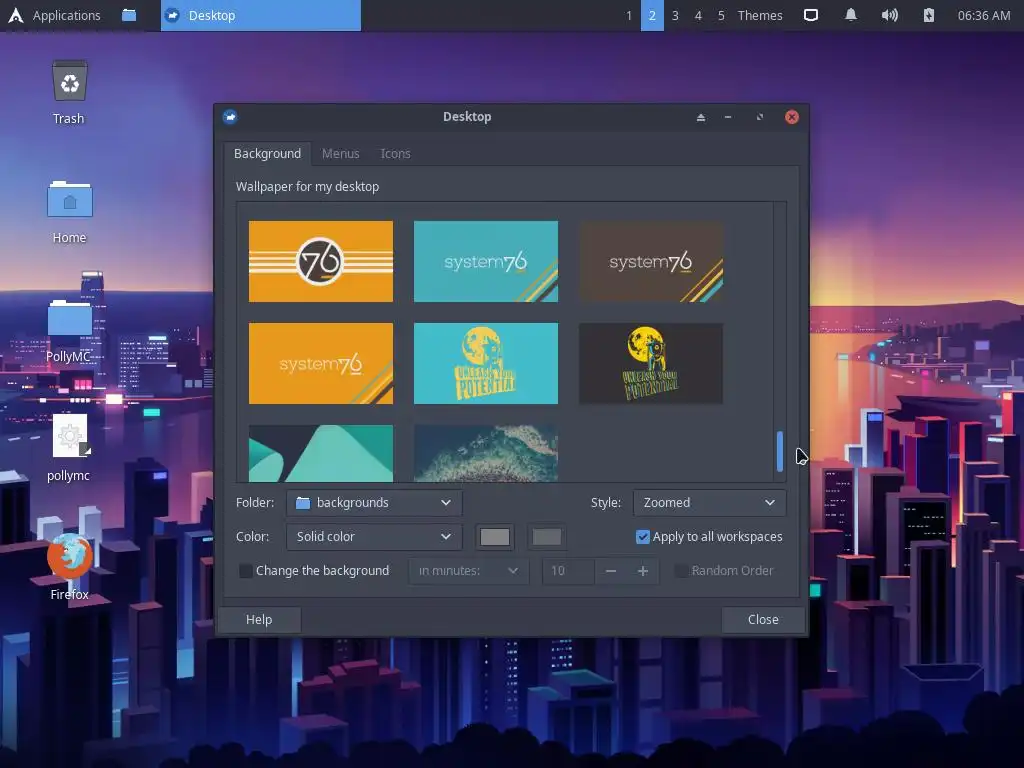Switch to the Menus tab
The image size is (1024, 768).
coord(340,153)
